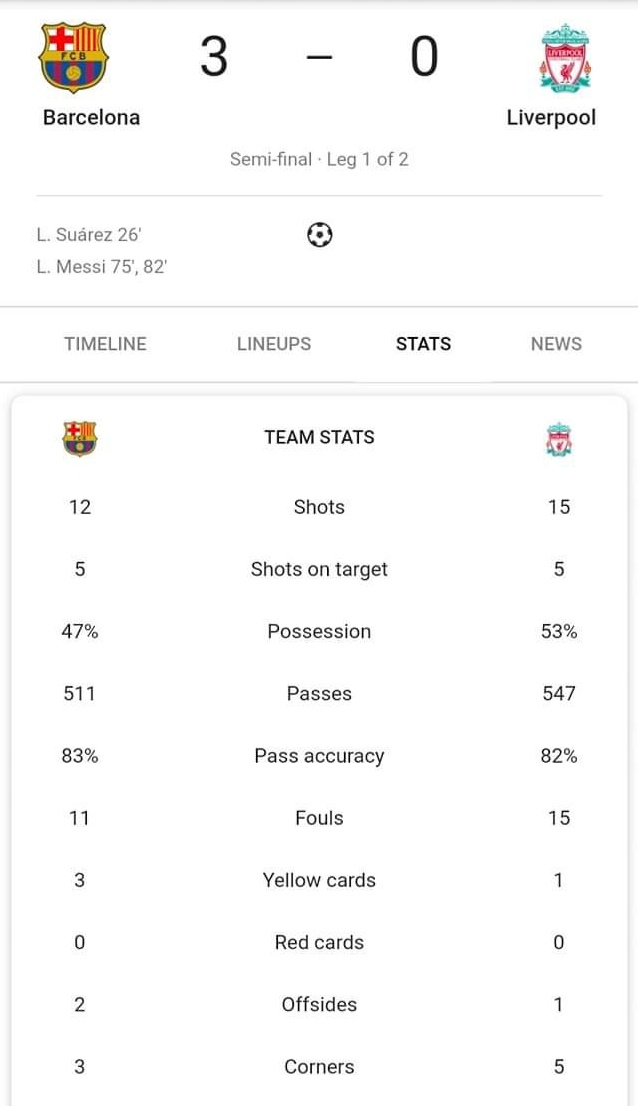Click the Possession stat row label

(319, 632)
